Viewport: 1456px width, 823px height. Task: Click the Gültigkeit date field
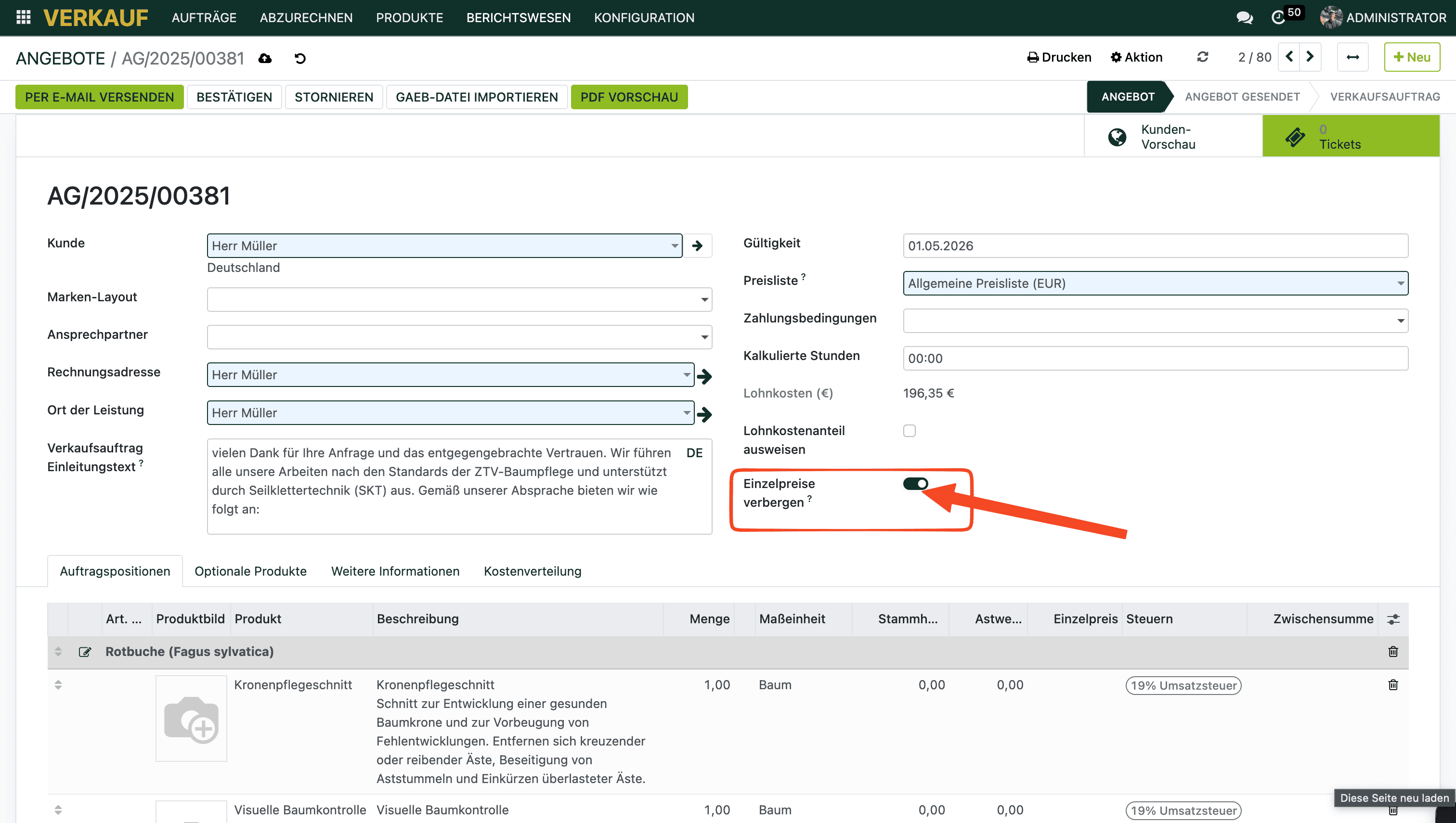1155,246
